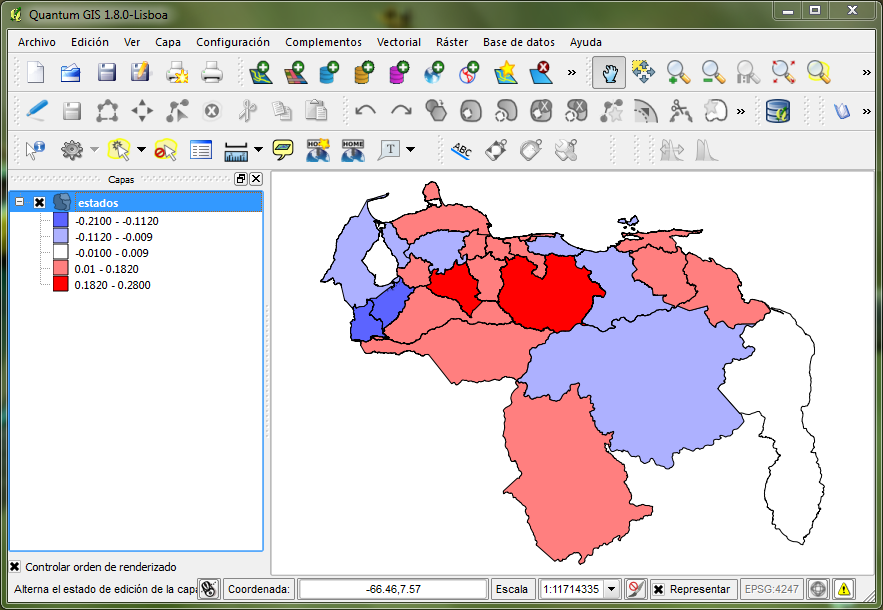Expand navigation toolbar overflow chevron after zoom icons
Image resolution: width=883 pixels, height=610 pixels.
click(867, 73)
